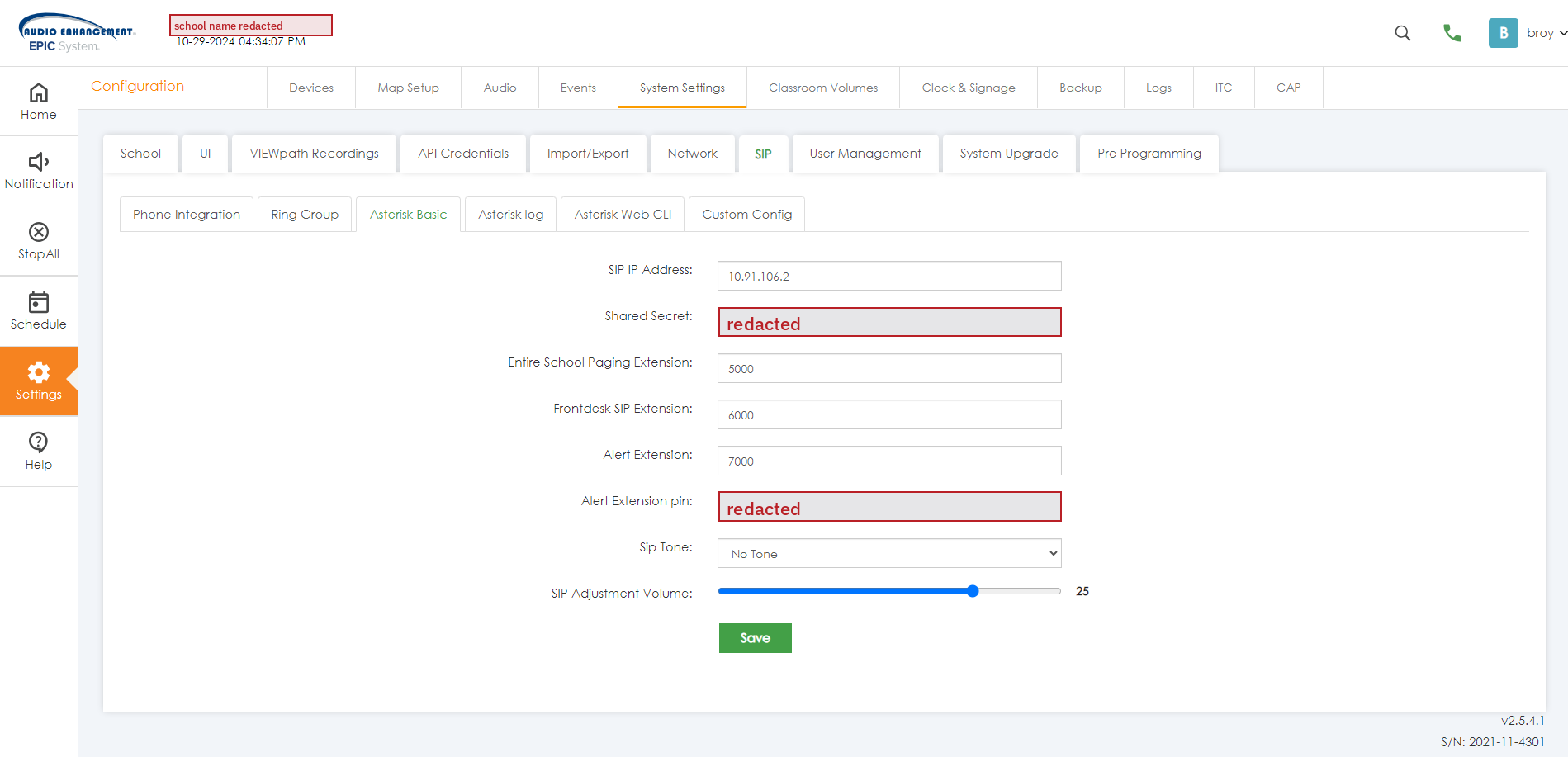Viewport: 1568px width, 757px height.
Task: Click the Entire School Paging Extension field
Action: pos(889,368)
